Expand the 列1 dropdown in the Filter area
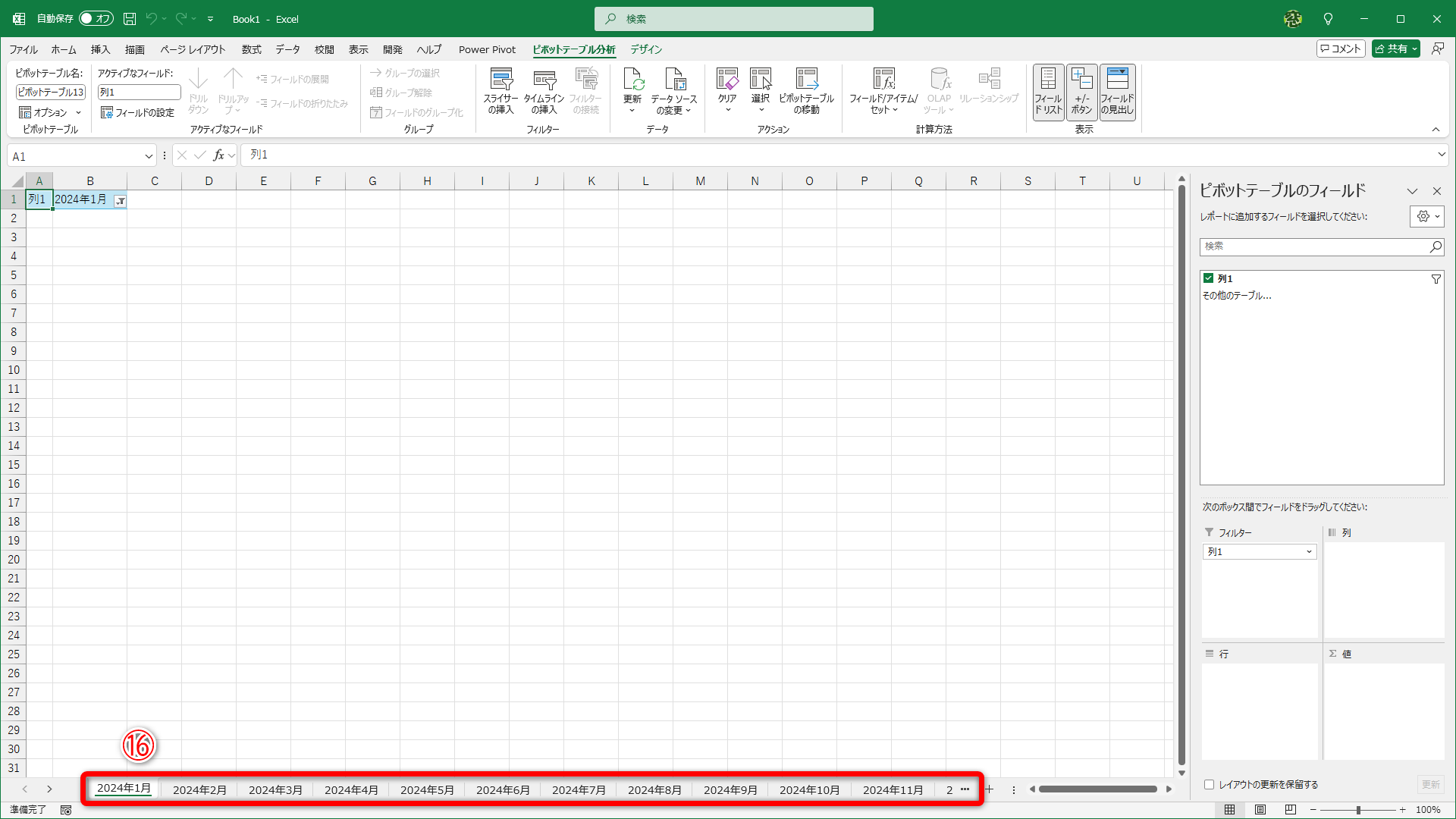The height and width of the screenshot is (819, 1456). (x=1309, y=552)
